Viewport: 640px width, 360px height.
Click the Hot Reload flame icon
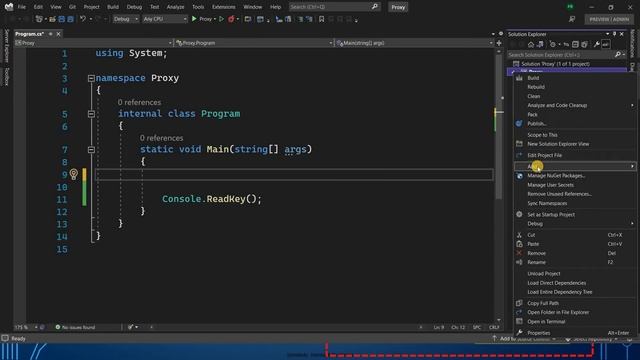231,19
